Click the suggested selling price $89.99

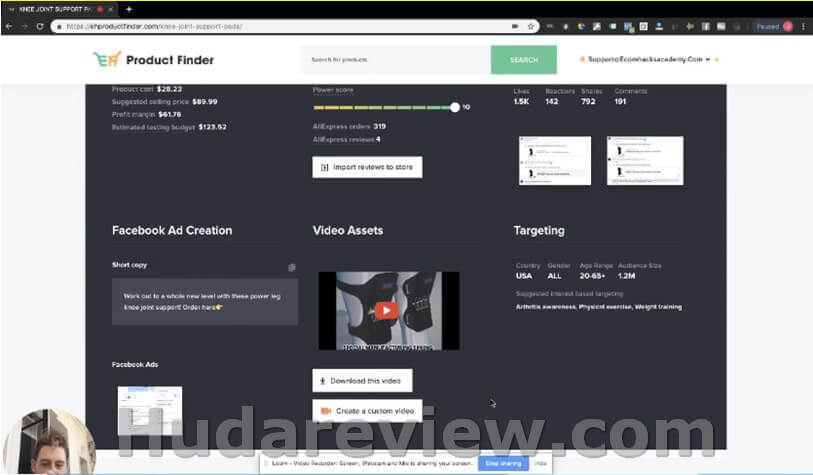click(x=205, y=102)
